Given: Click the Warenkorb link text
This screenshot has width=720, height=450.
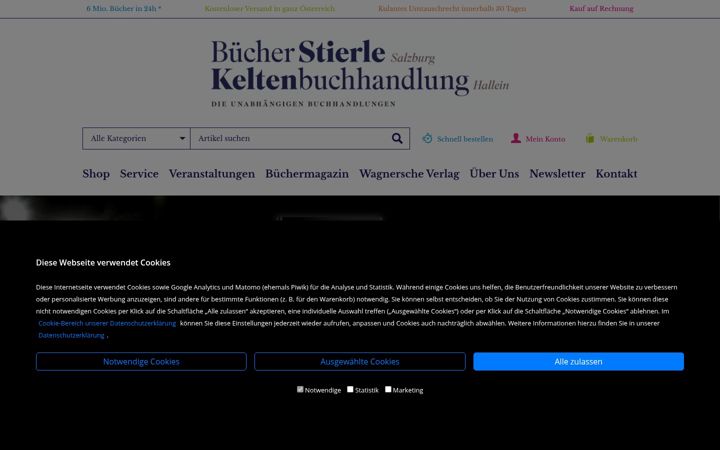Looking at the screenshot, I should coord(619,139).
